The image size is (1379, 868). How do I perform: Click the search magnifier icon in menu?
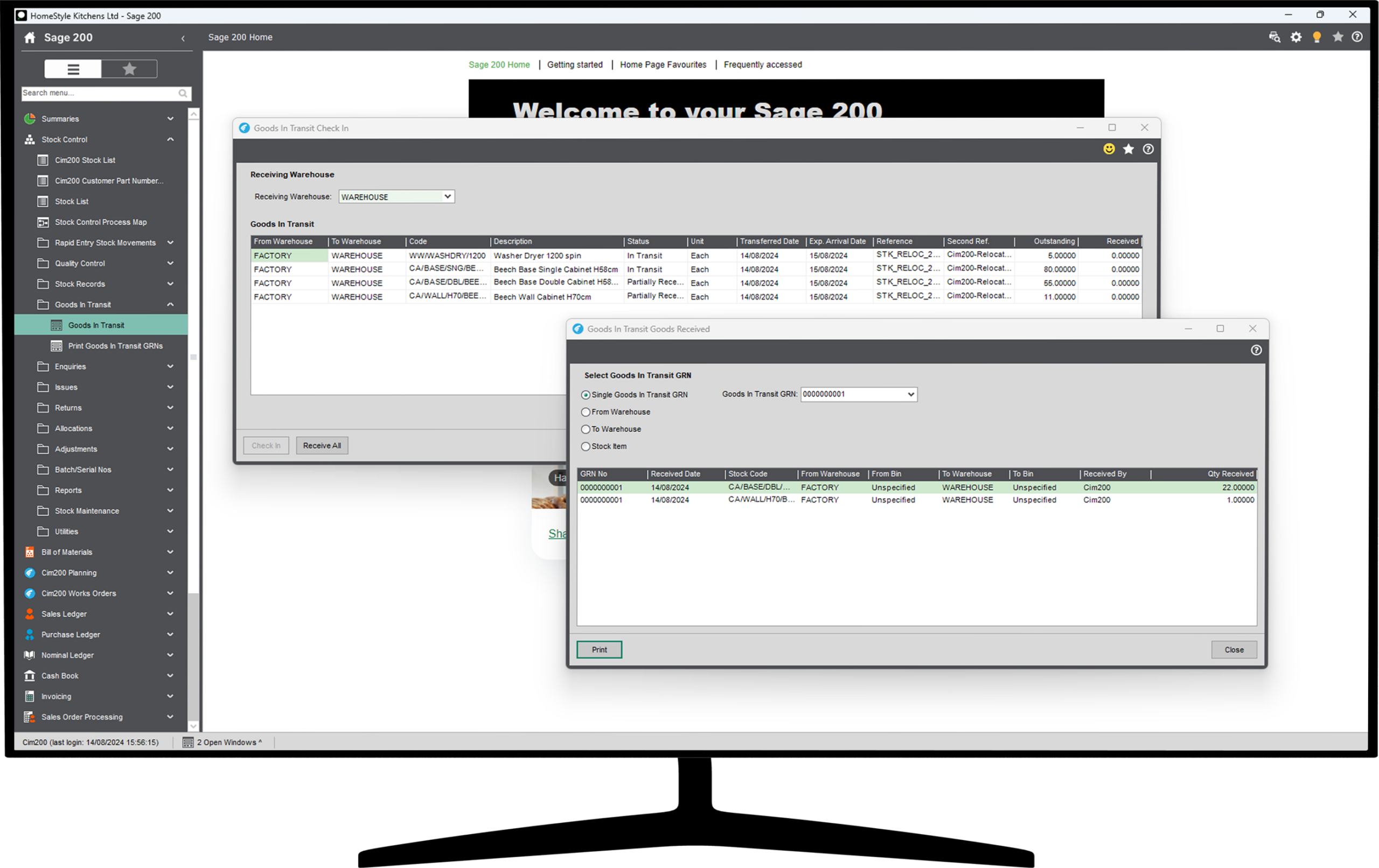click(x=183, y=93)
